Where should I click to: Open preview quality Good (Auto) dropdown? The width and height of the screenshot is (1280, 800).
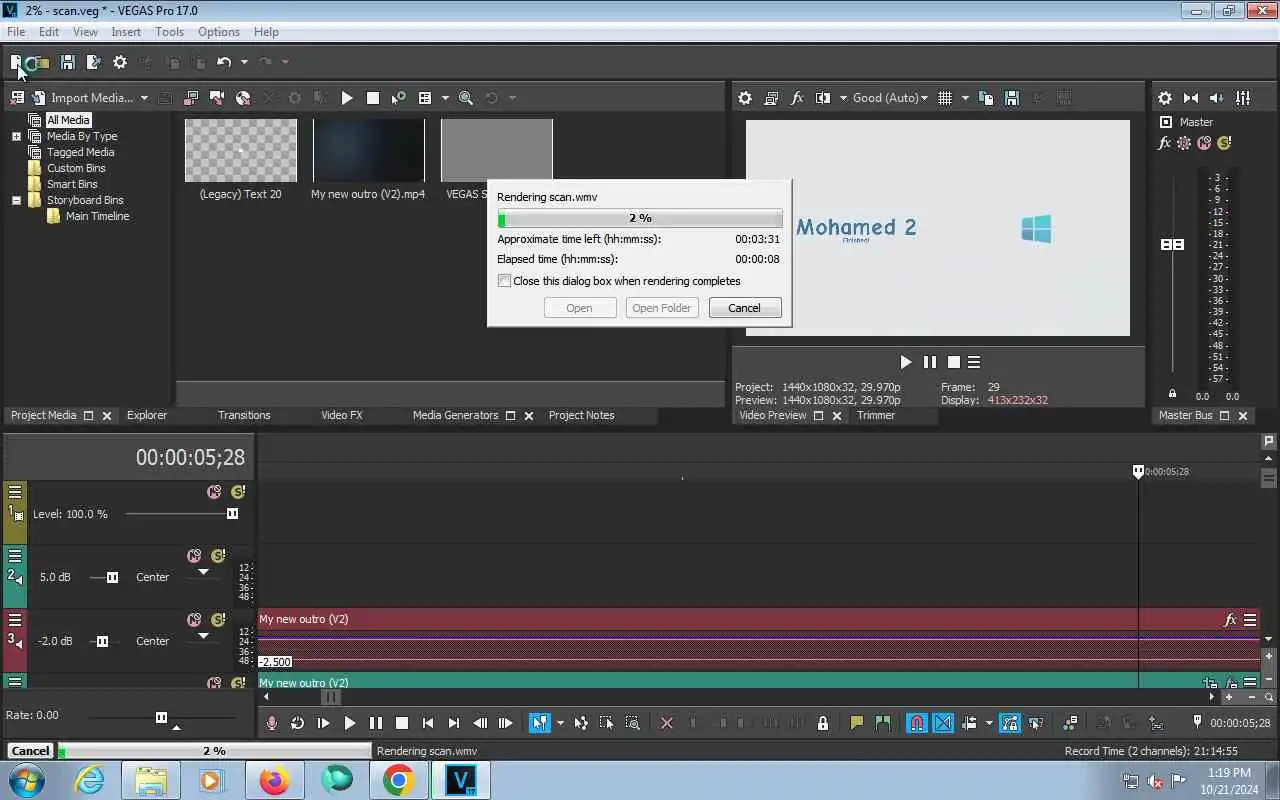pos(890,98)
